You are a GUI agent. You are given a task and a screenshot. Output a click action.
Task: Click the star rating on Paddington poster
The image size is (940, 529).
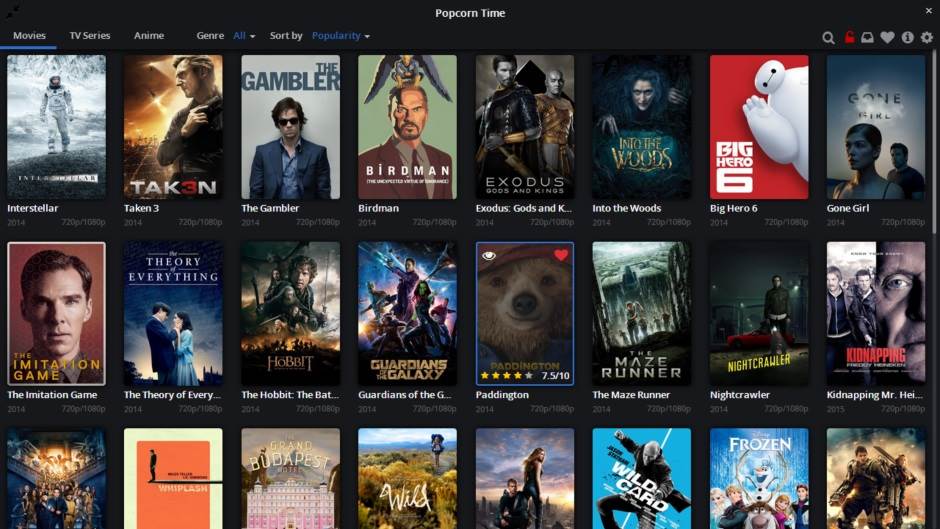[x=506, y=376]
